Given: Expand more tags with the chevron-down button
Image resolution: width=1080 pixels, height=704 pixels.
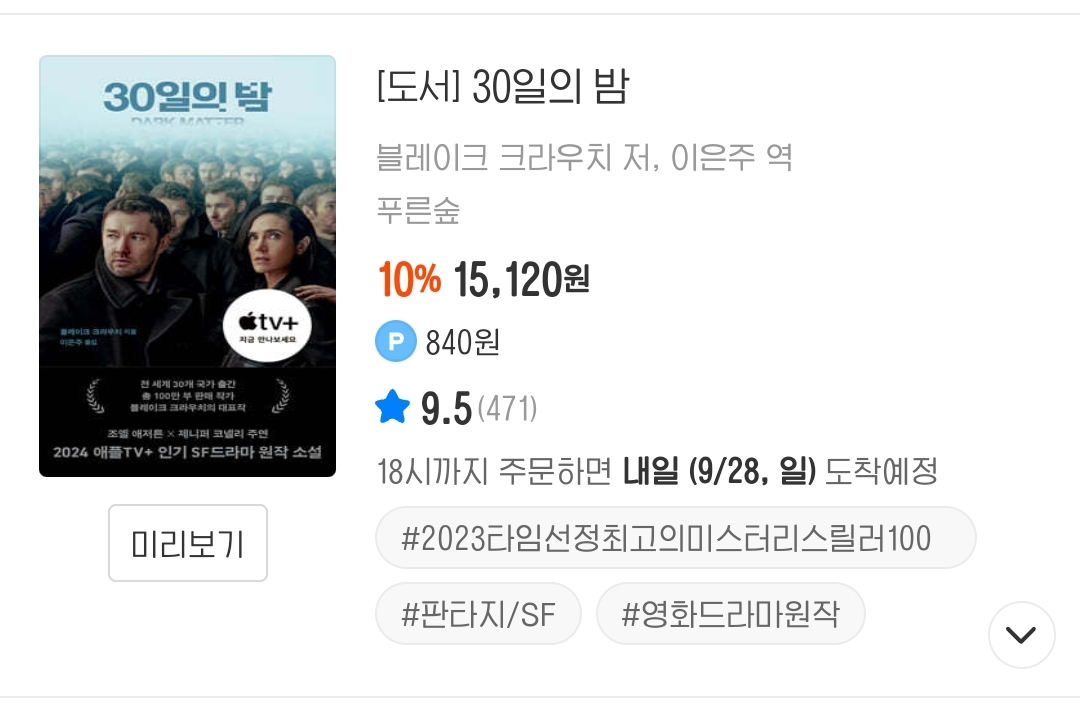Looking at the screenshot, I should [x=1021, y=634].
